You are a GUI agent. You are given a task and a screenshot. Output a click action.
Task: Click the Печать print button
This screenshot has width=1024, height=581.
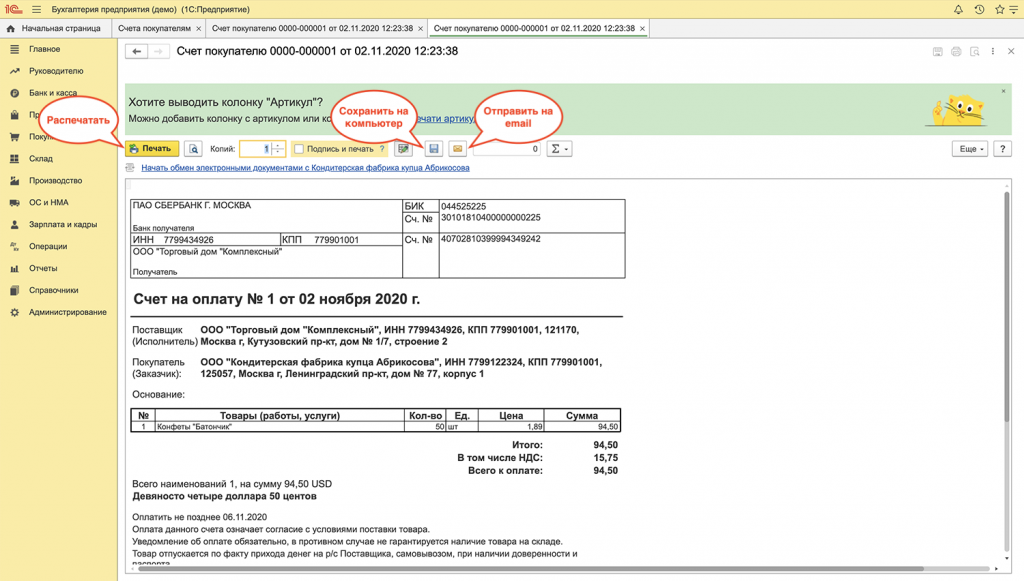(152, 149)
